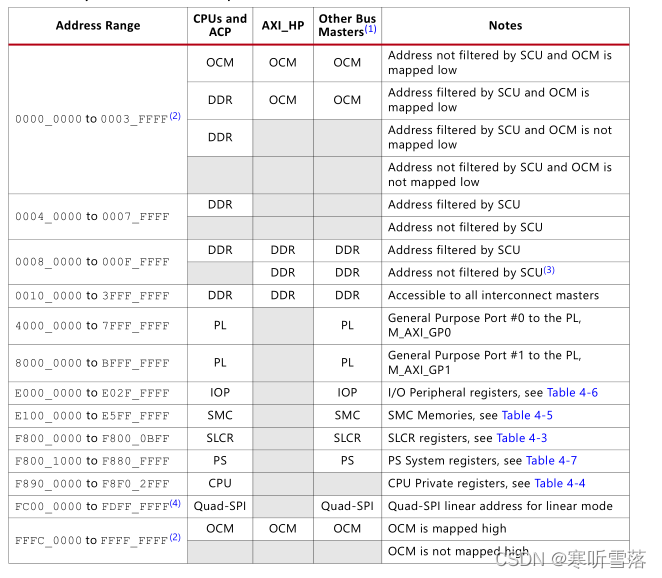
Task: Open footnote (4) after FDFF_FFFF address
Action: 175,503
